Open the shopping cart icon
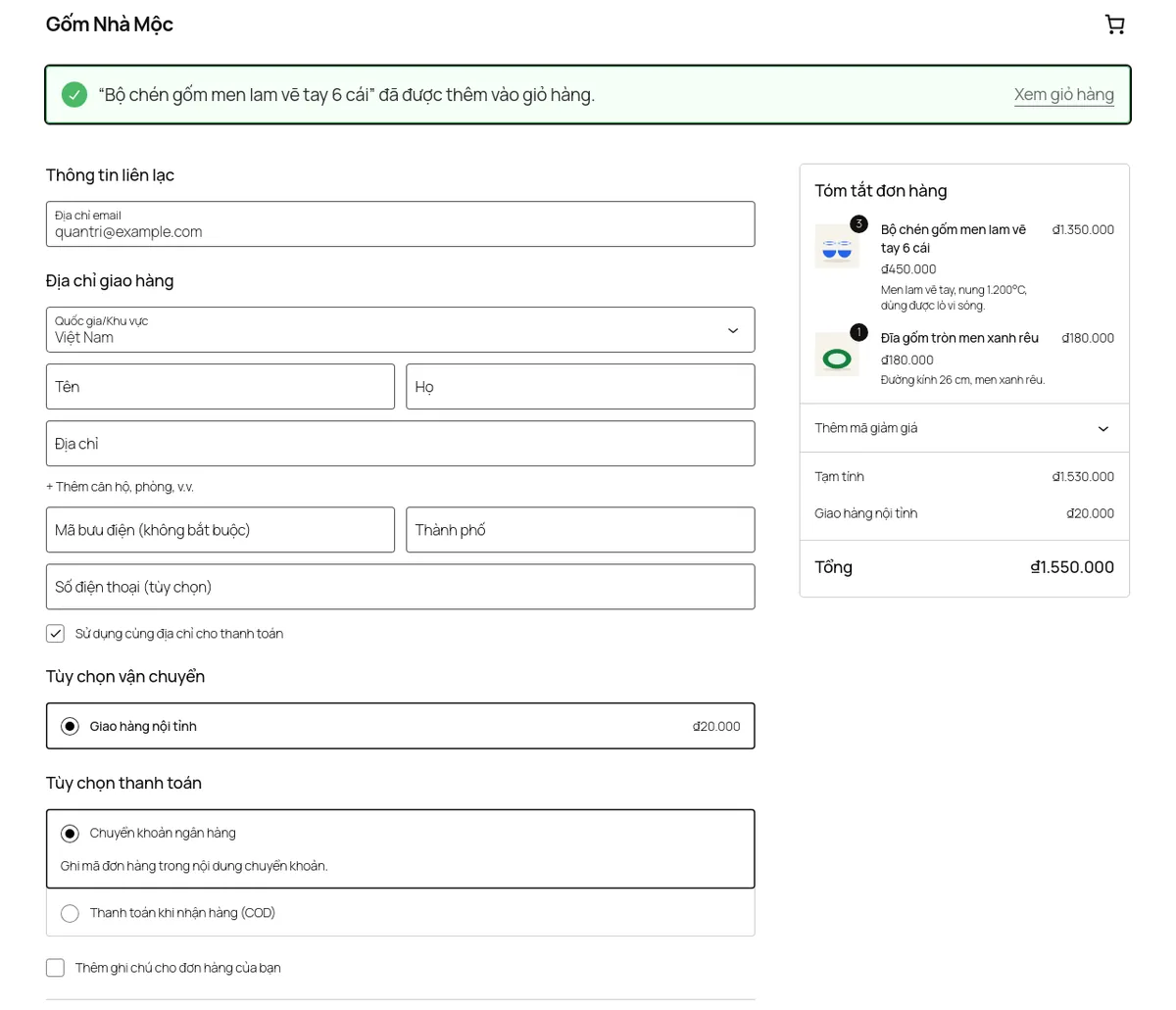 click(1114, 24)
